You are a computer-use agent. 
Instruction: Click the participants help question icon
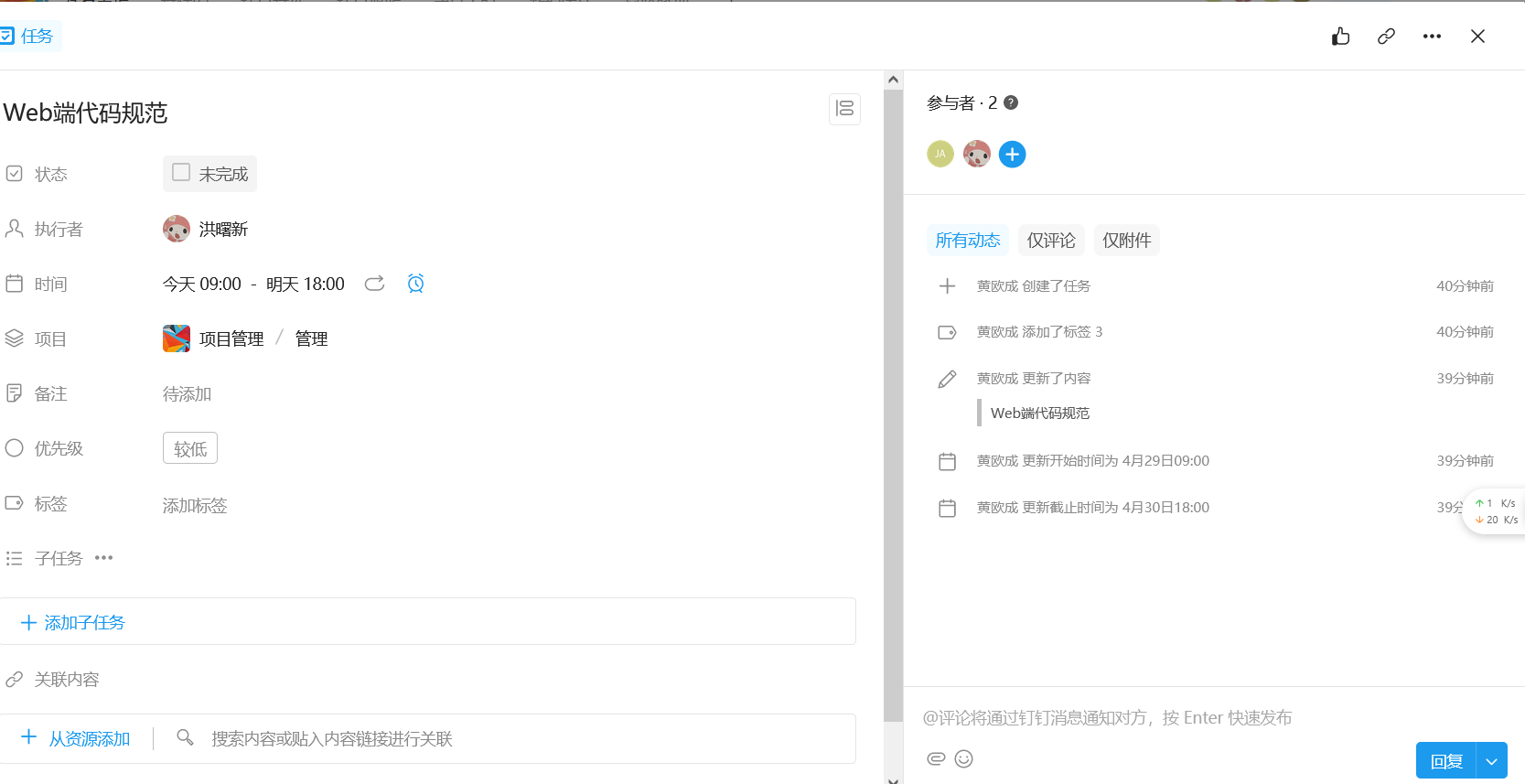click(1011, 102)
